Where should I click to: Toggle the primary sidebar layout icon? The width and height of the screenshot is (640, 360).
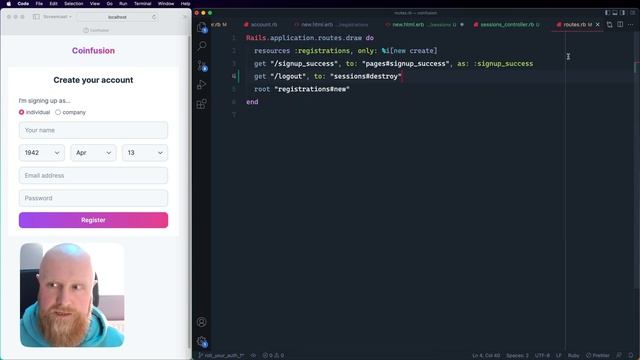point(607,13)
